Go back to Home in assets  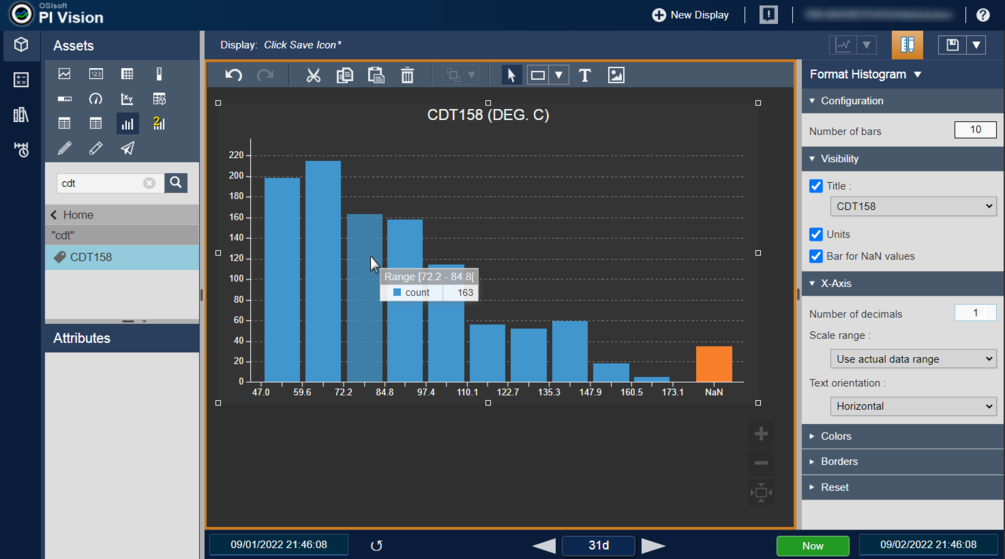tap(122, 215)
